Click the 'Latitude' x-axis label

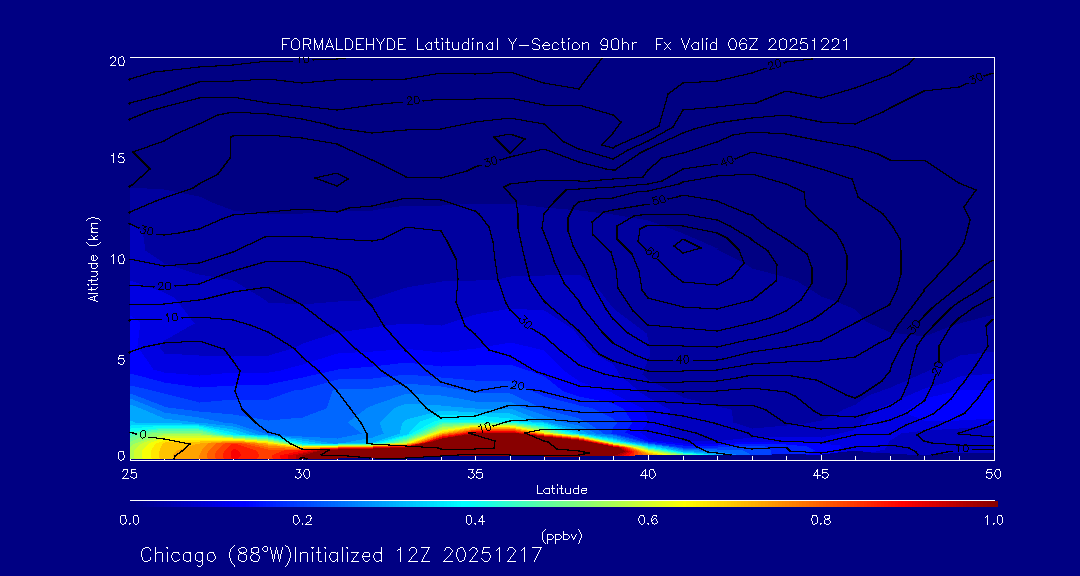click(x=561, y=490)
